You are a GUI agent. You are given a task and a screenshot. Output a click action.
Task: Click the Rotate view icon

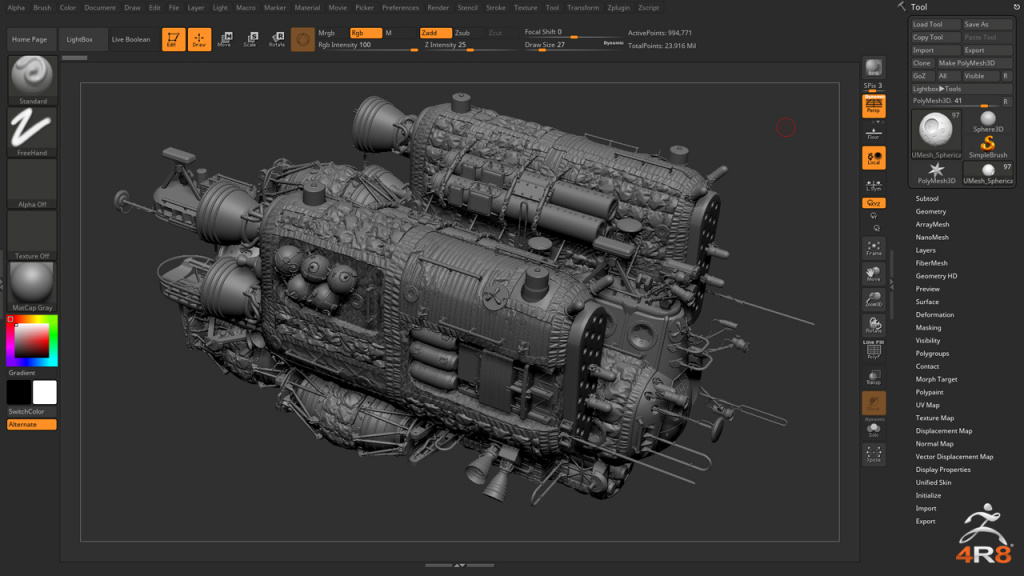pos(873,325)
